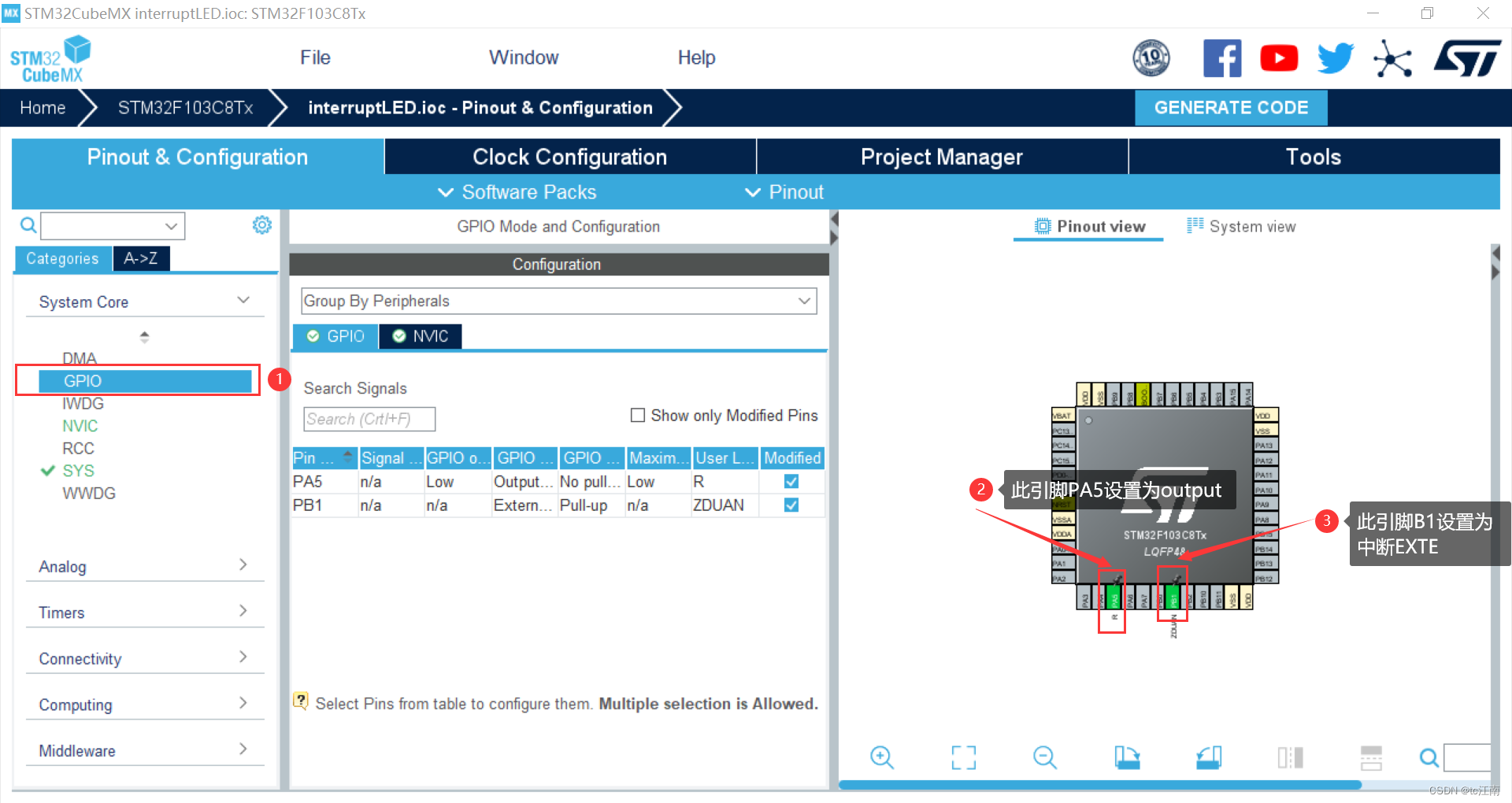1512x803 pixels.
Task: Toggle the horizontal split view icon
Action: (x=1371, y=757)
